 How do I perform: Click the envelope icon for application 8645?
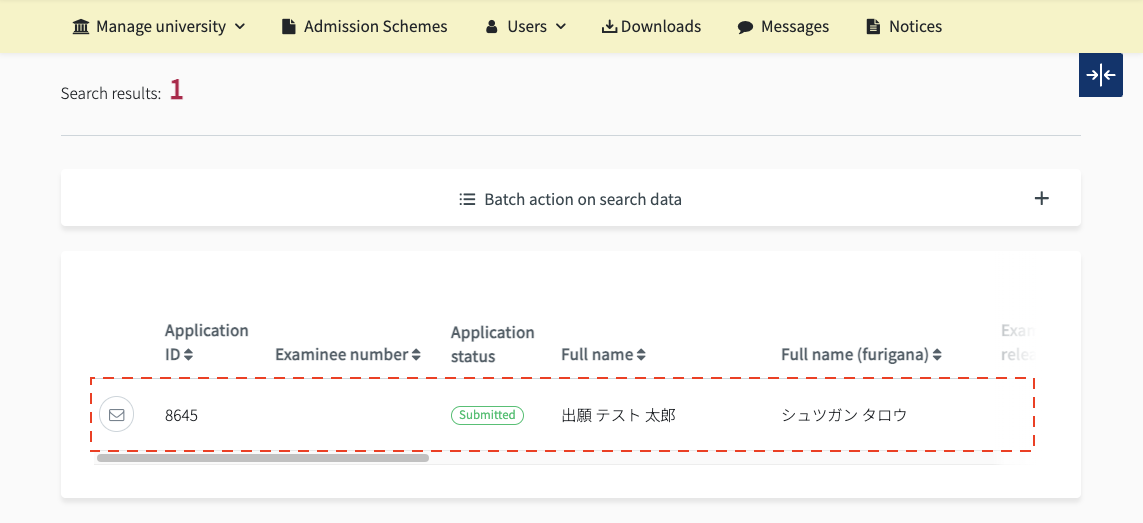pos(117,415)
